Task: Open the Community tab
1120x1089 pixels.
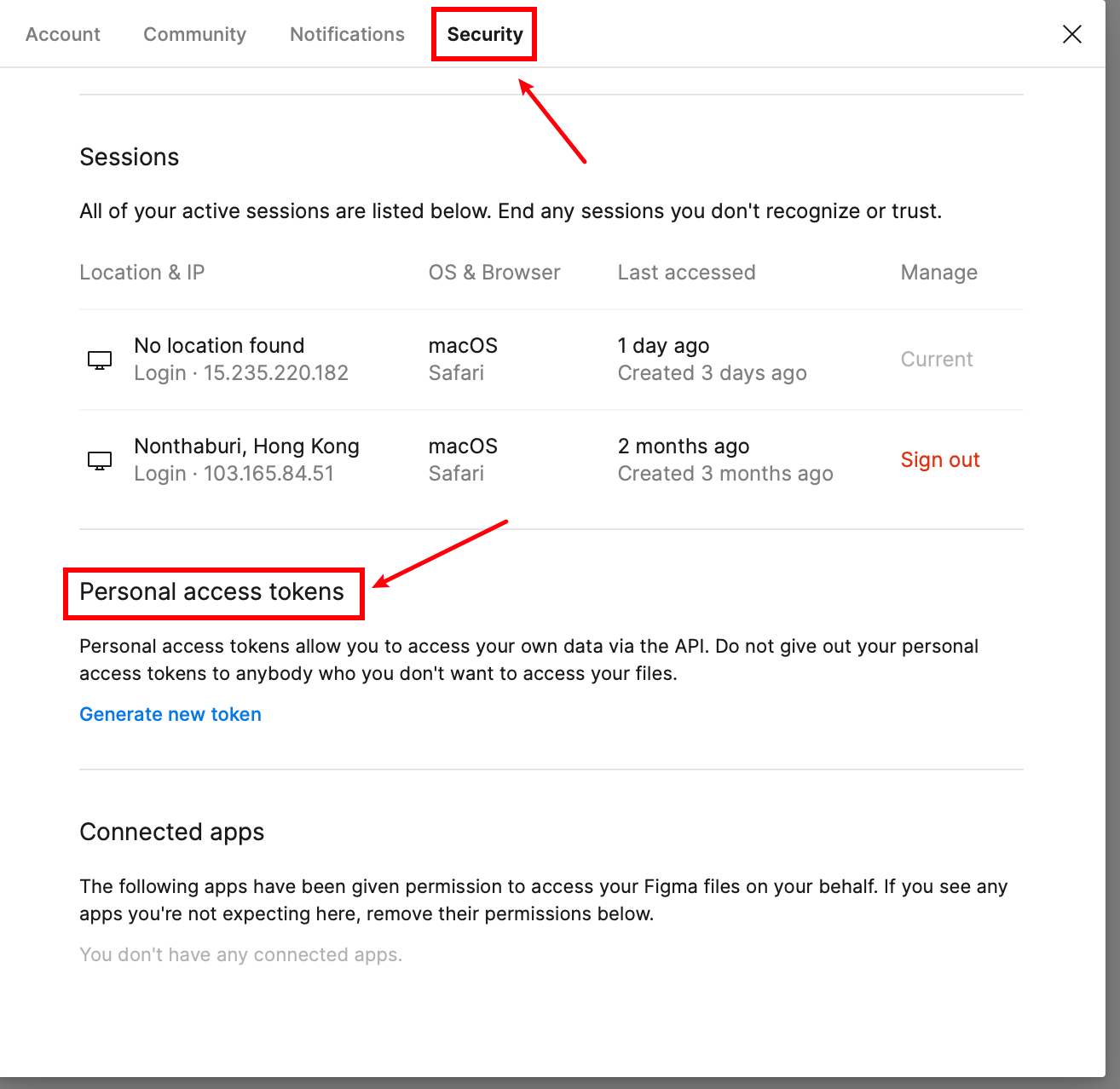Action: 194,34
